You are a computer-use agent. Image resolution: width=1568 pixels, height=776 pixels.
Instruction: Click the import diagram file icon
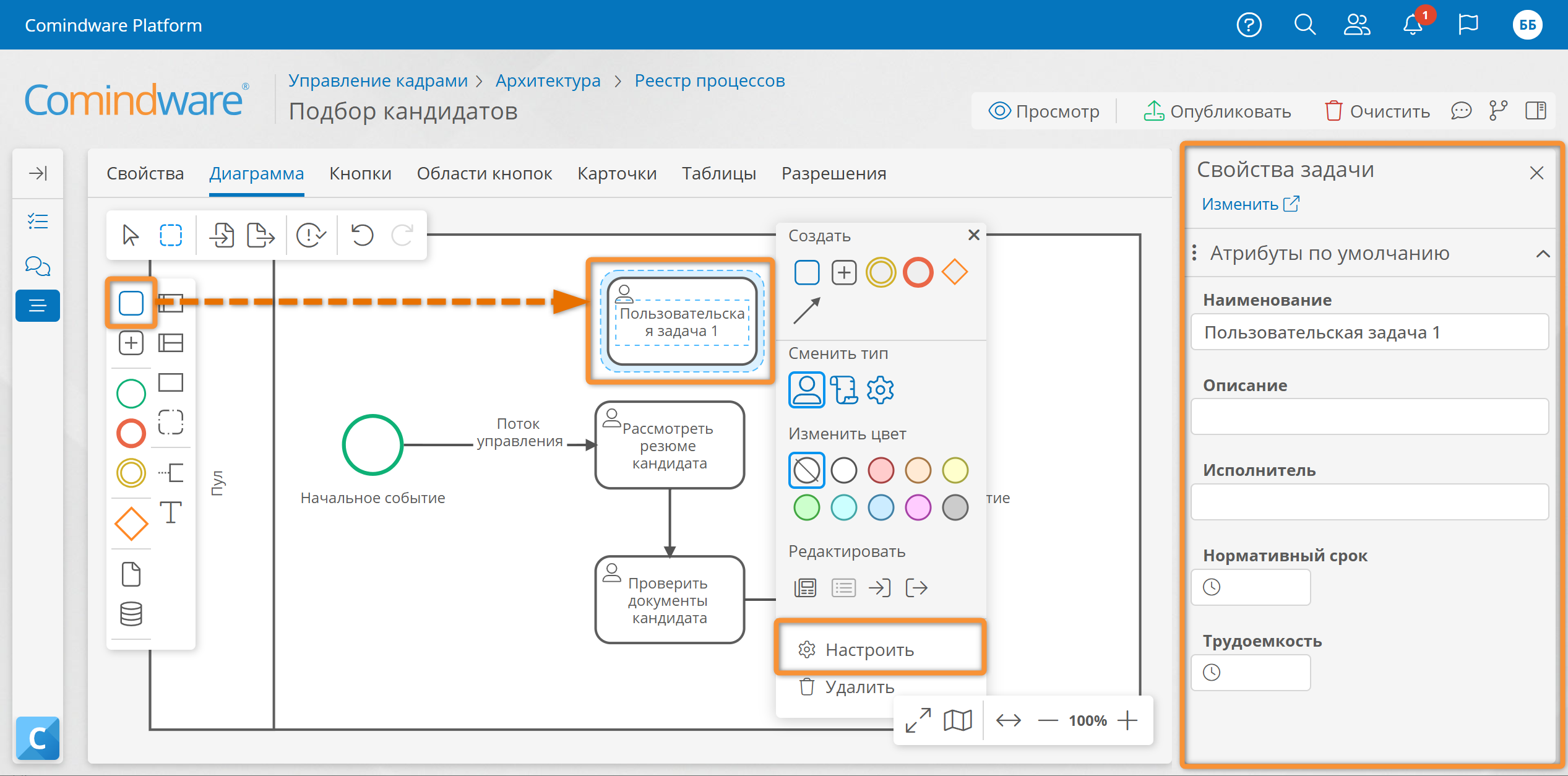(222, 235)
